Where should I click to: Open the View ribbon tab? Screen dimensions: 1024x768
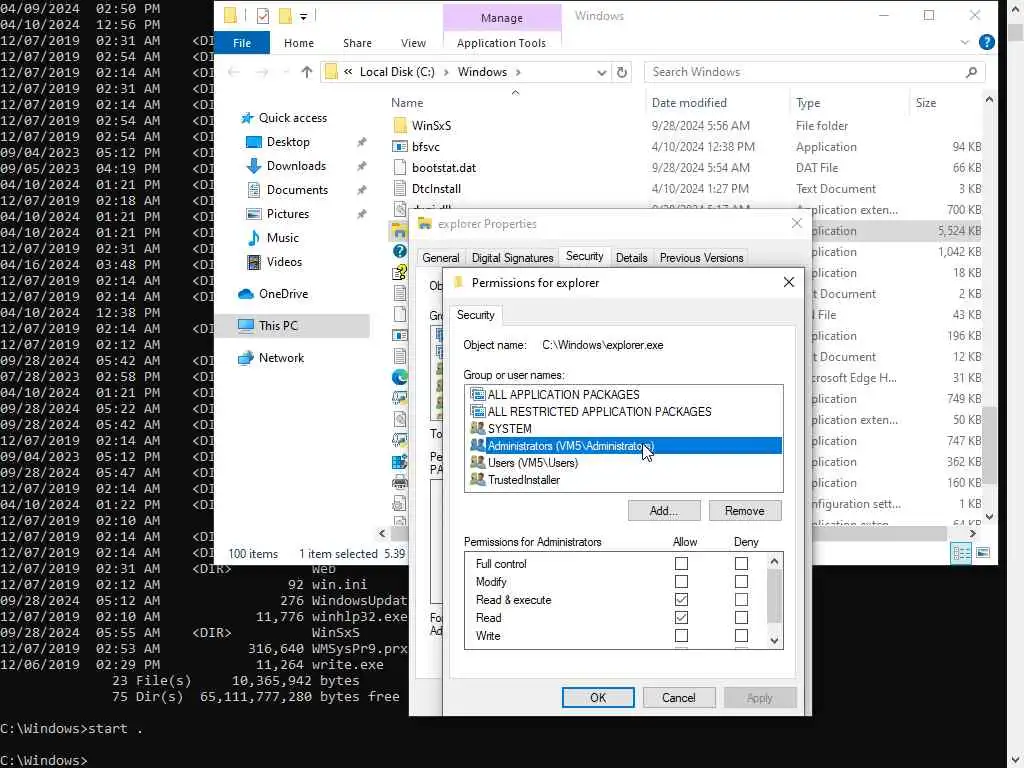tap(413, 43)
